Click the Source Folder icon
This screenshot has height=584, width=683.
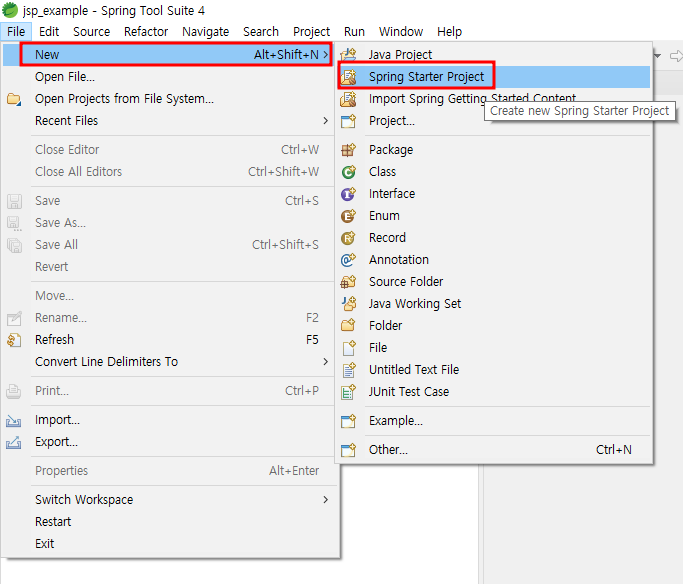pyautogui.click(x=348, y=282)
